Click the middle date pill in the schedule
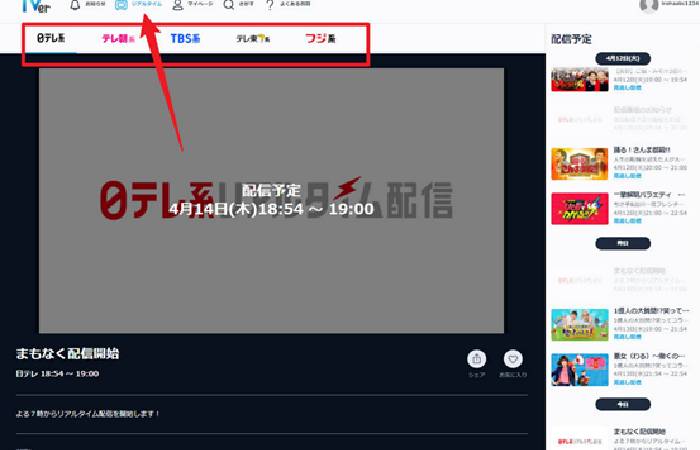 [x=623, y=243]
